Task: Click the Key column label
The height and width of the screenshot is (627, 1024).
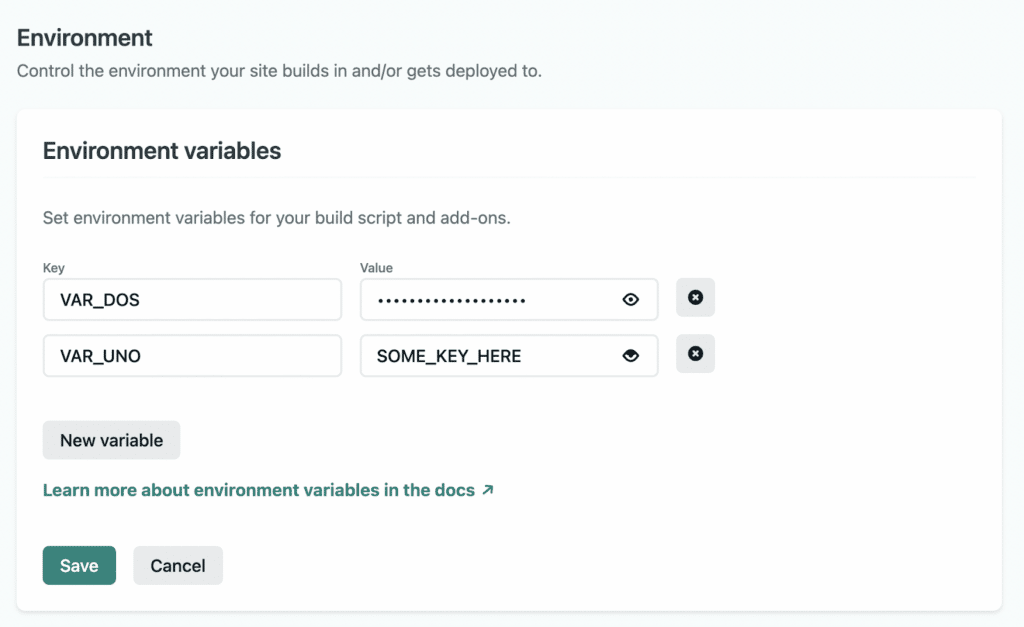Action: 54,267
